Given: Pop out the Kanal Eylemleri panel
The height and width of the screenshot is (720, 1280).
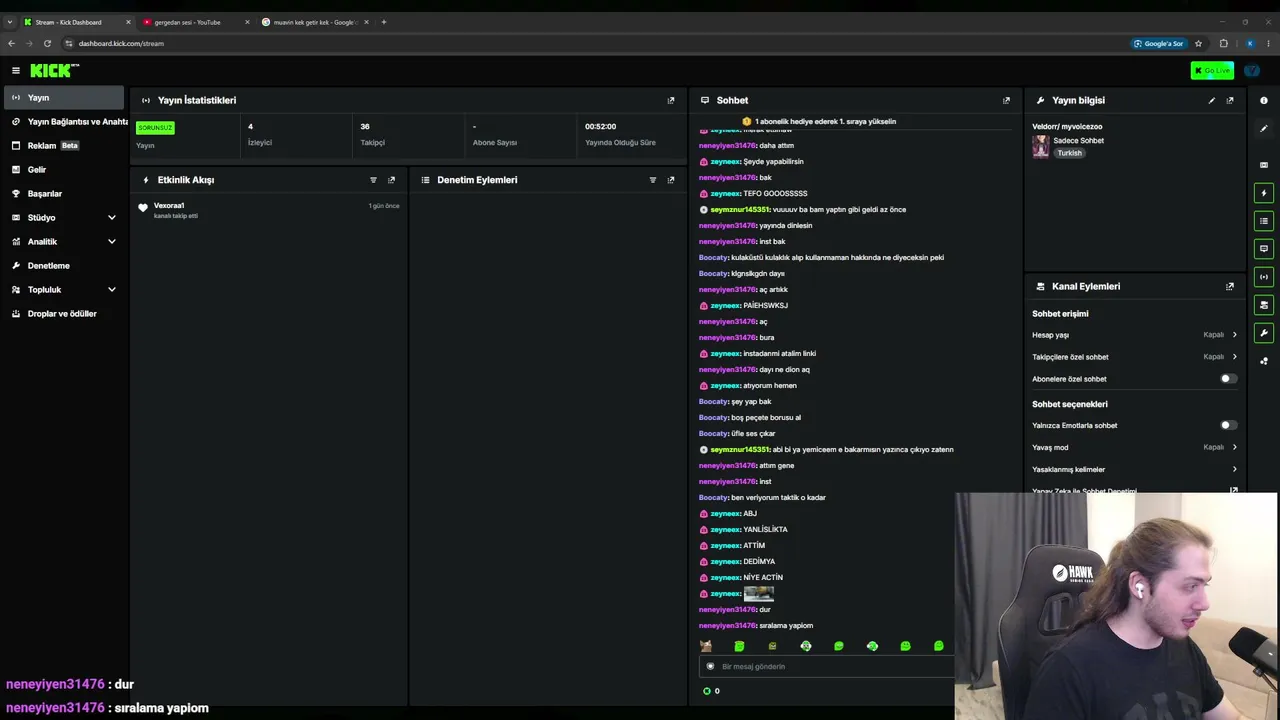Looking at the screenshot, I should point(1230,286).
